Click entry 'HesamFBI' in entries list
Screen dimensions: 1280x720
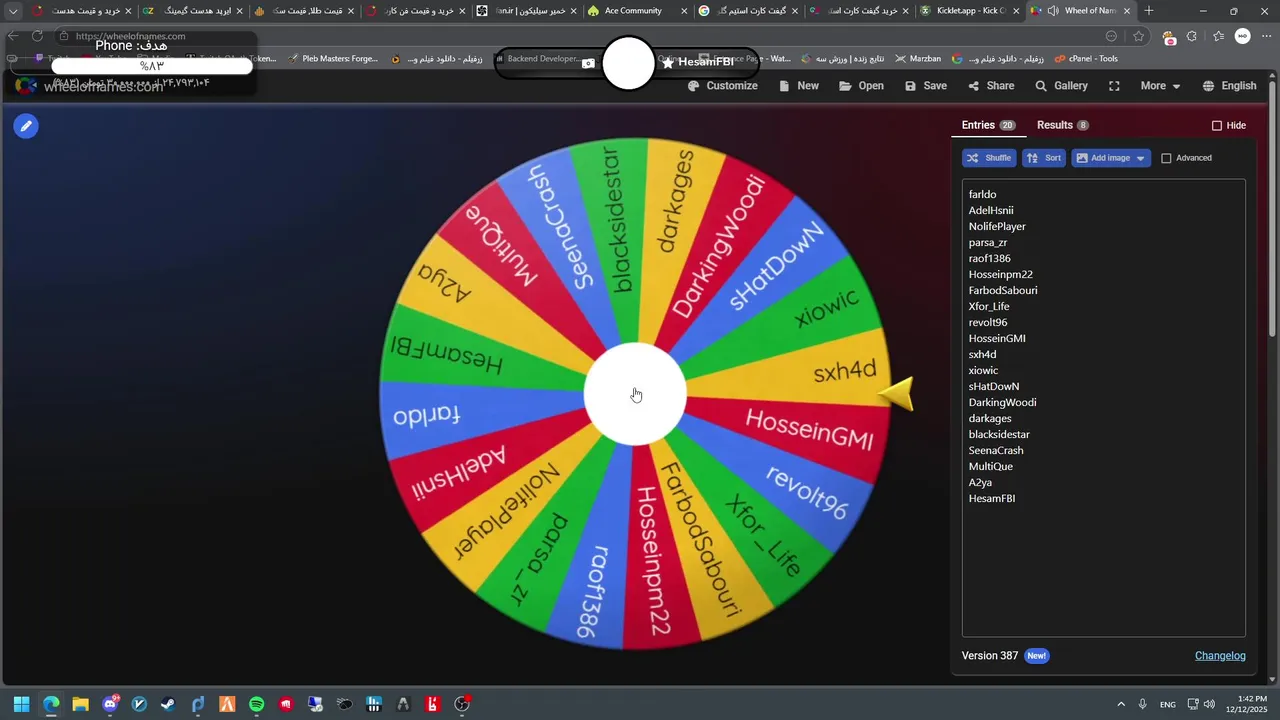(992, 498)
